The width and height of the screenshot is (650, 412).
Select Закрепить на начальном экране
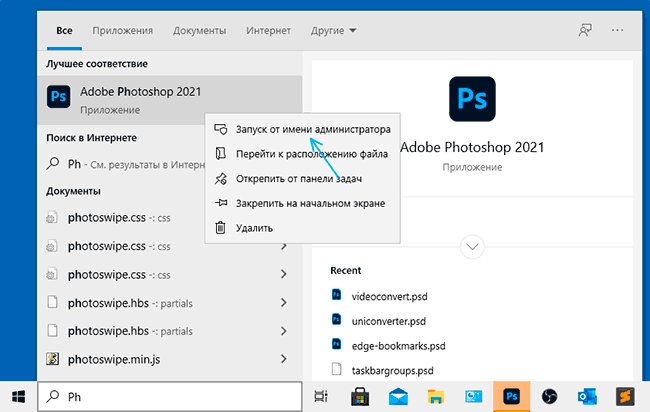(x=302, y=203)
